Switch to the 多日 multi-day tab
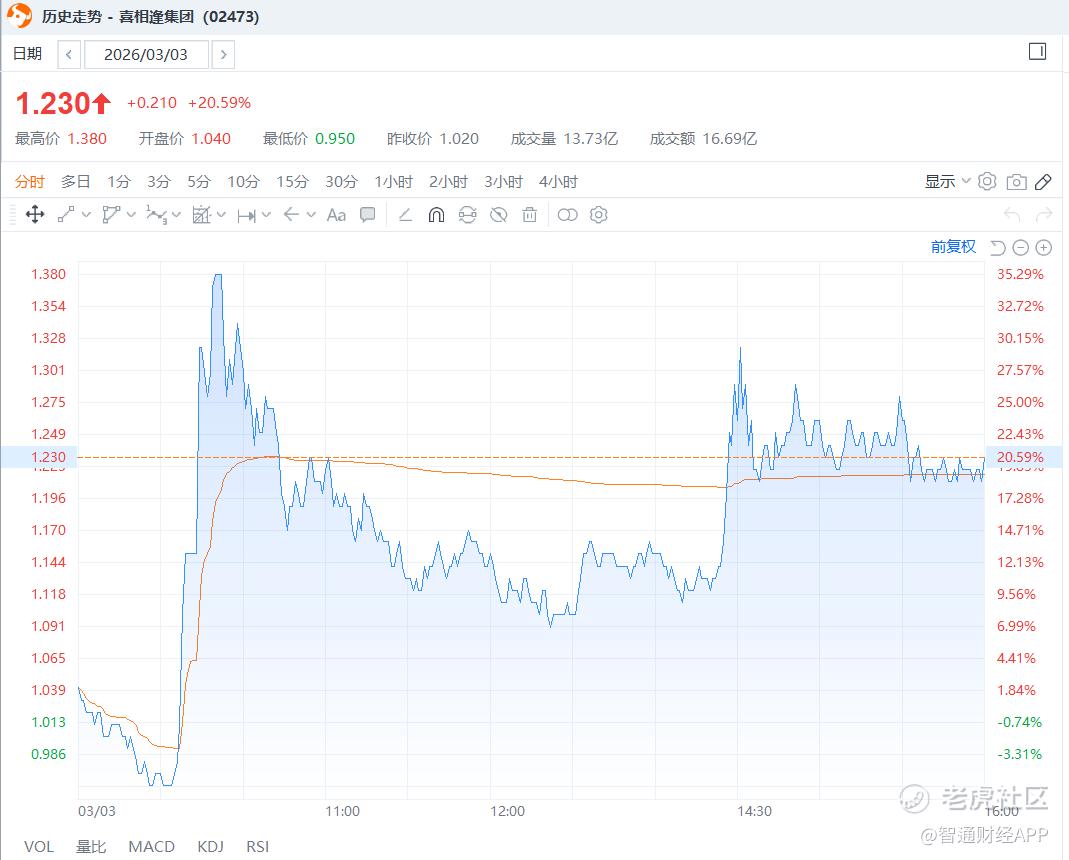The height and width of the screenshot is (860, 1069). 76,181
